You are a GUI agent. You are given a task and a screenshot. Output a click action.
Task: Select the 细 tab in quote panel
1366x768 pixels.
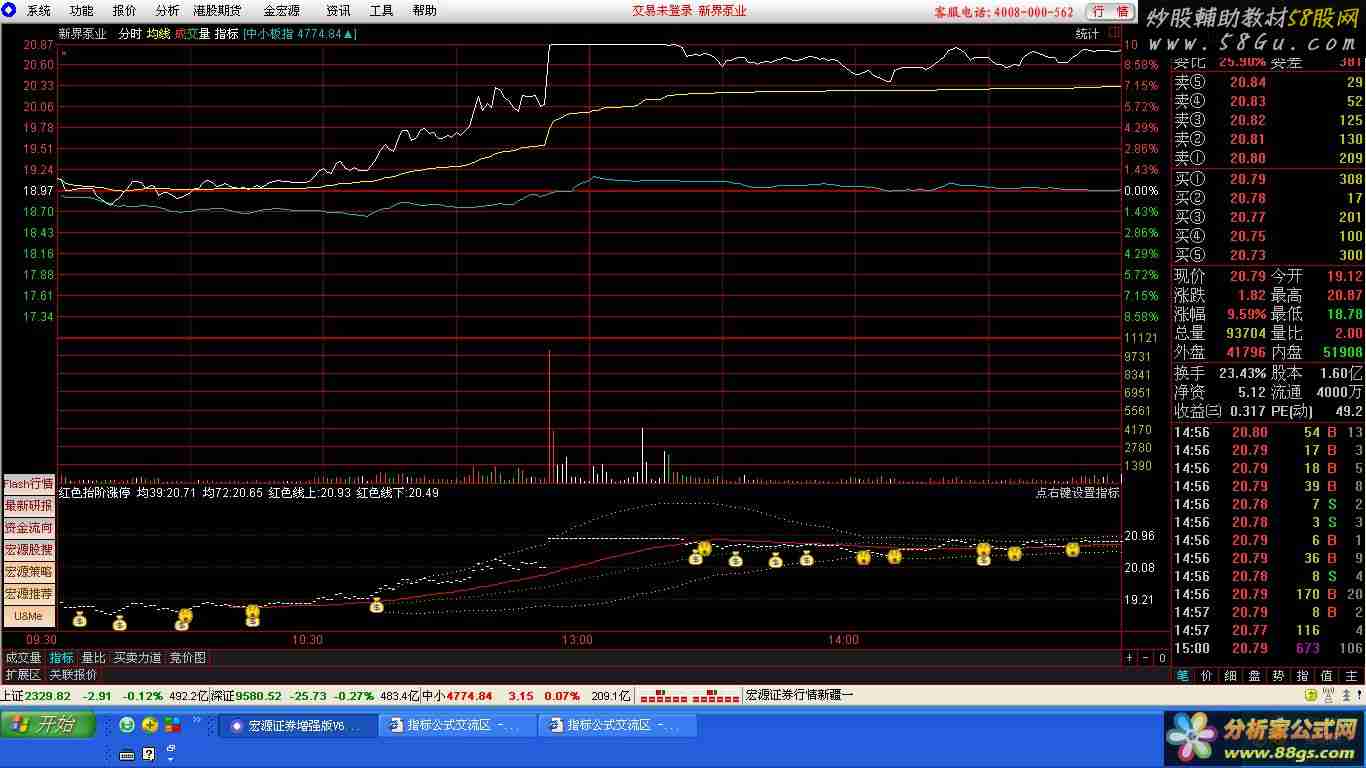[1230, 676]
